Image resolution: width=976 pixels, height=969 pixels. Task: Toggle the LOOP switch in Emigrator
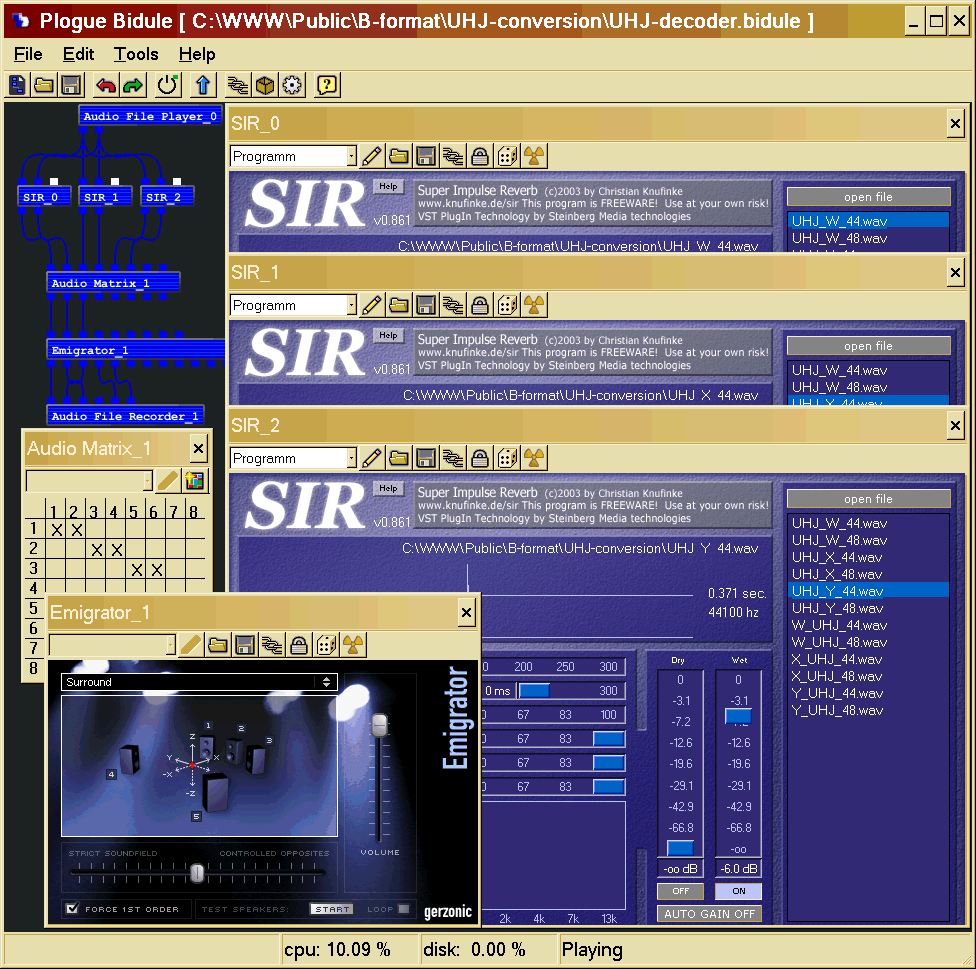point(403,909)
